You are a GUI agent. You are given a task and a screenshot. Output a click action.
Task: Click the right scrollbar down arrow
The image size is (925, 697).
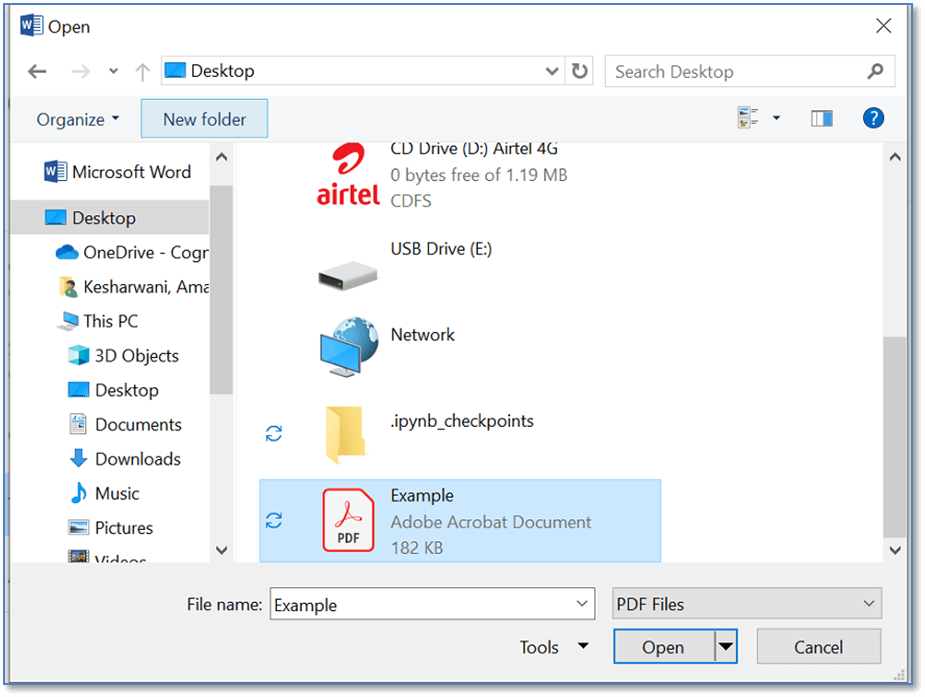point(895,549)
